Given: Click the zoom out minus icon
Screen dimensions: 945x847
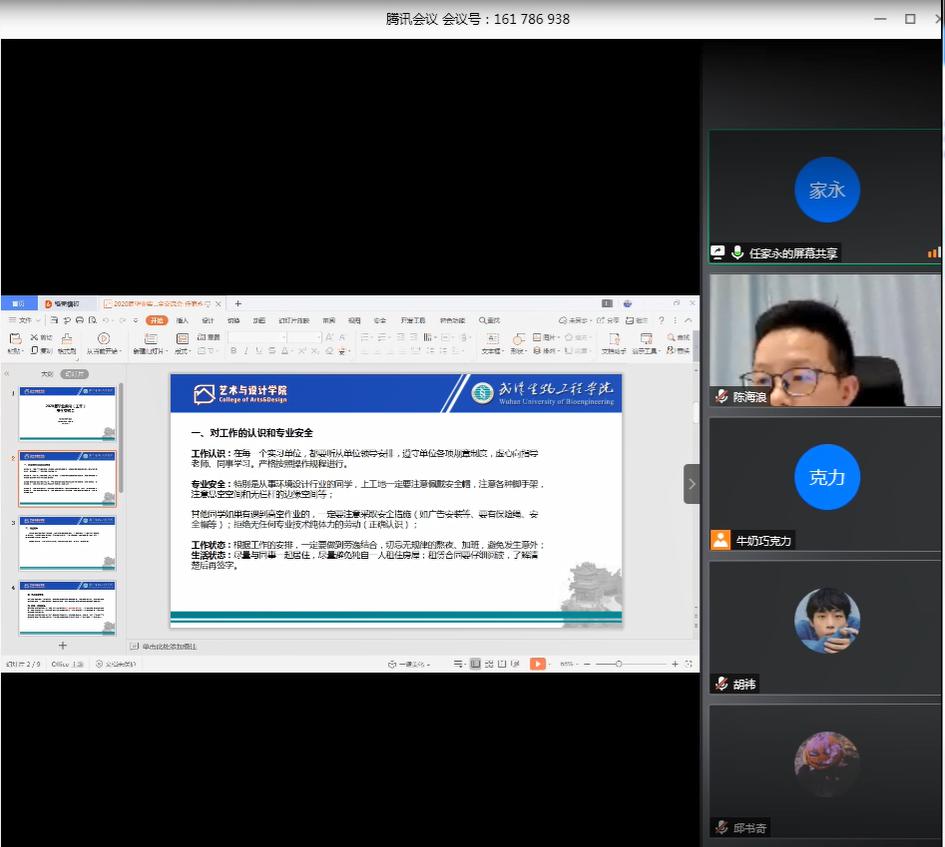Looking at the screenshot, I should click(586, 664).
